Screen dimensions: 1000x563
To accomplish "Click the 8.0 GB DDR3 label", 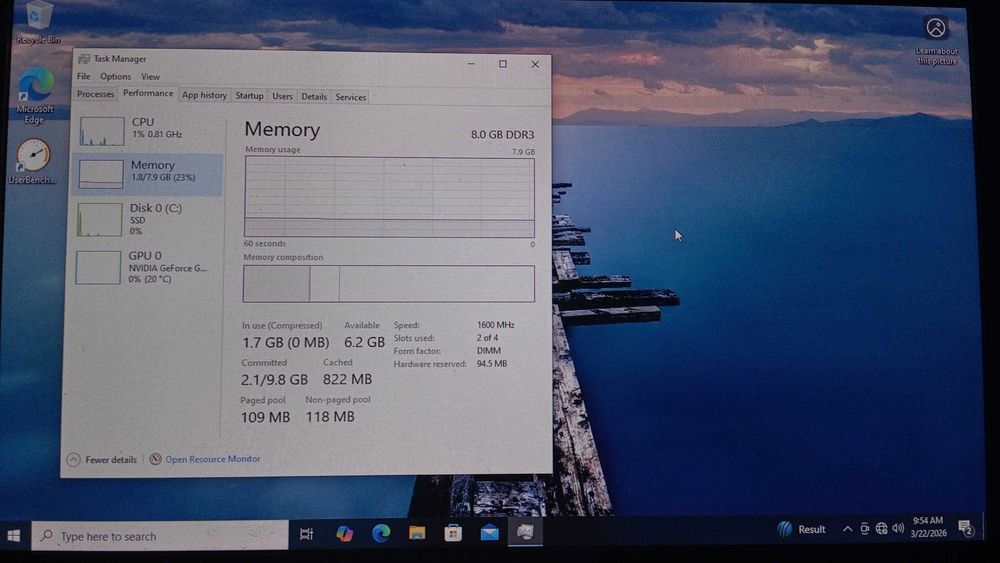I will tap(503, 135).
